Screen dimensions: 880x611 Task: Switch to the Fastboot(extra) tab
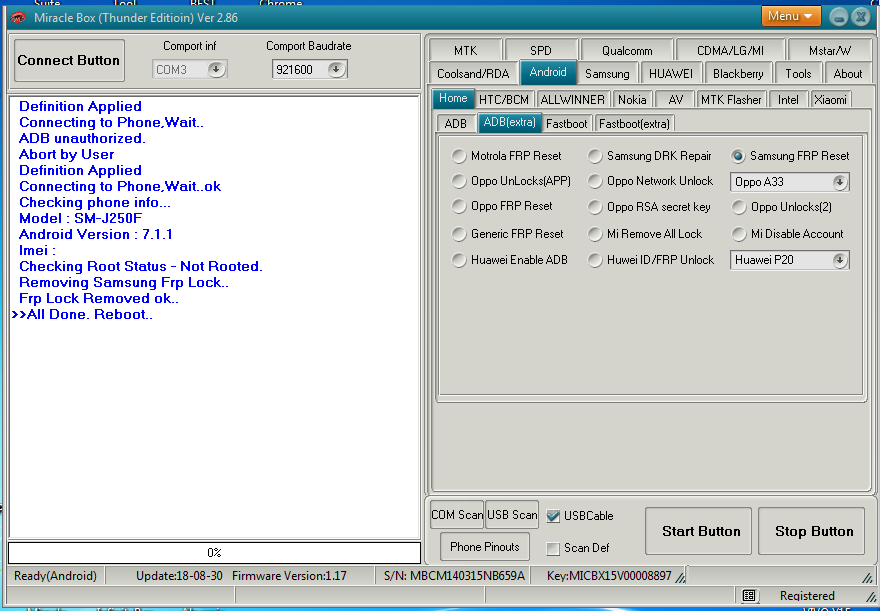634,123
